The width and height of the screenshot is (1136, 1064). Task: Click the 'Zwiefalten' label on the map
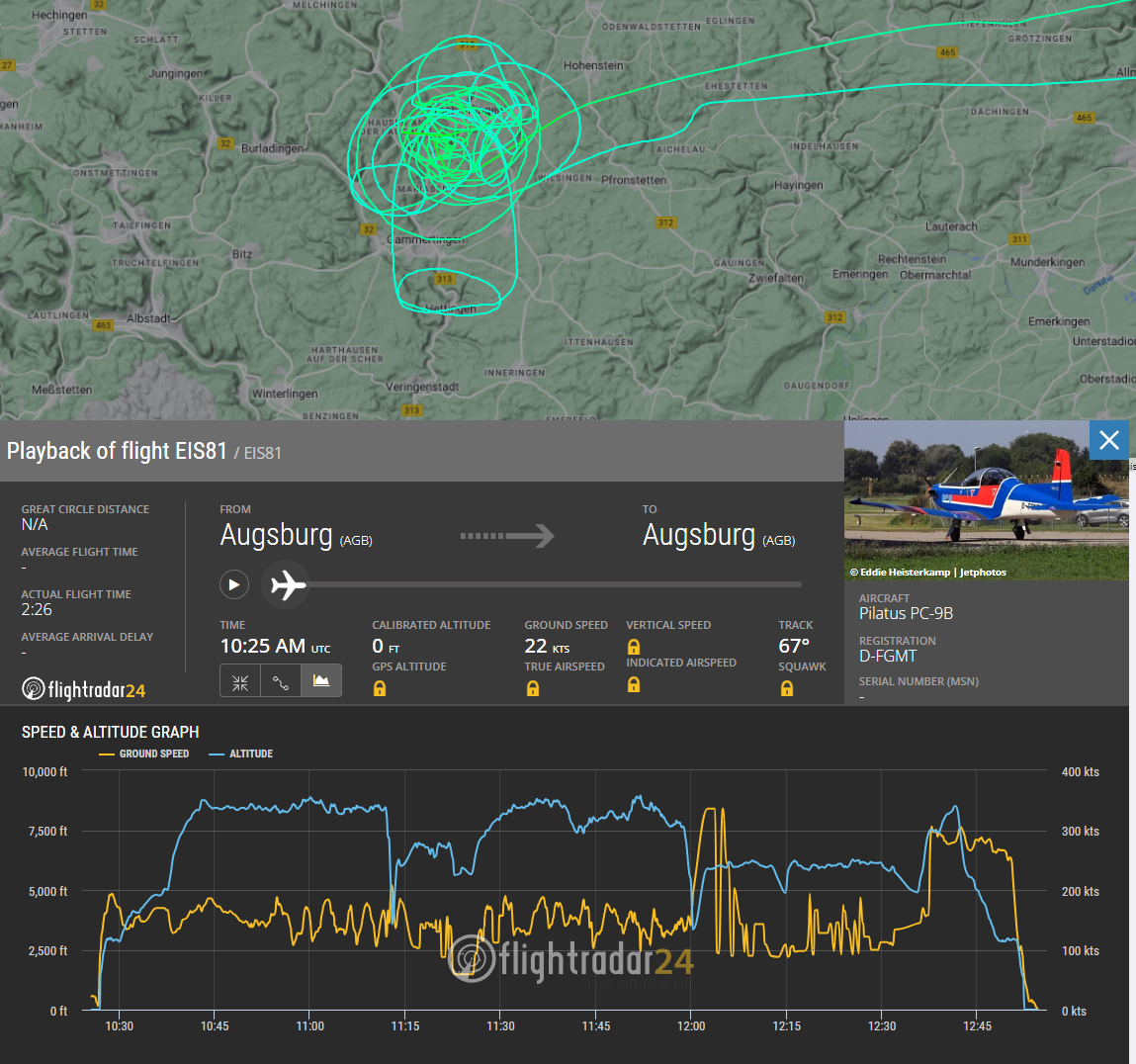pos(776,278)
